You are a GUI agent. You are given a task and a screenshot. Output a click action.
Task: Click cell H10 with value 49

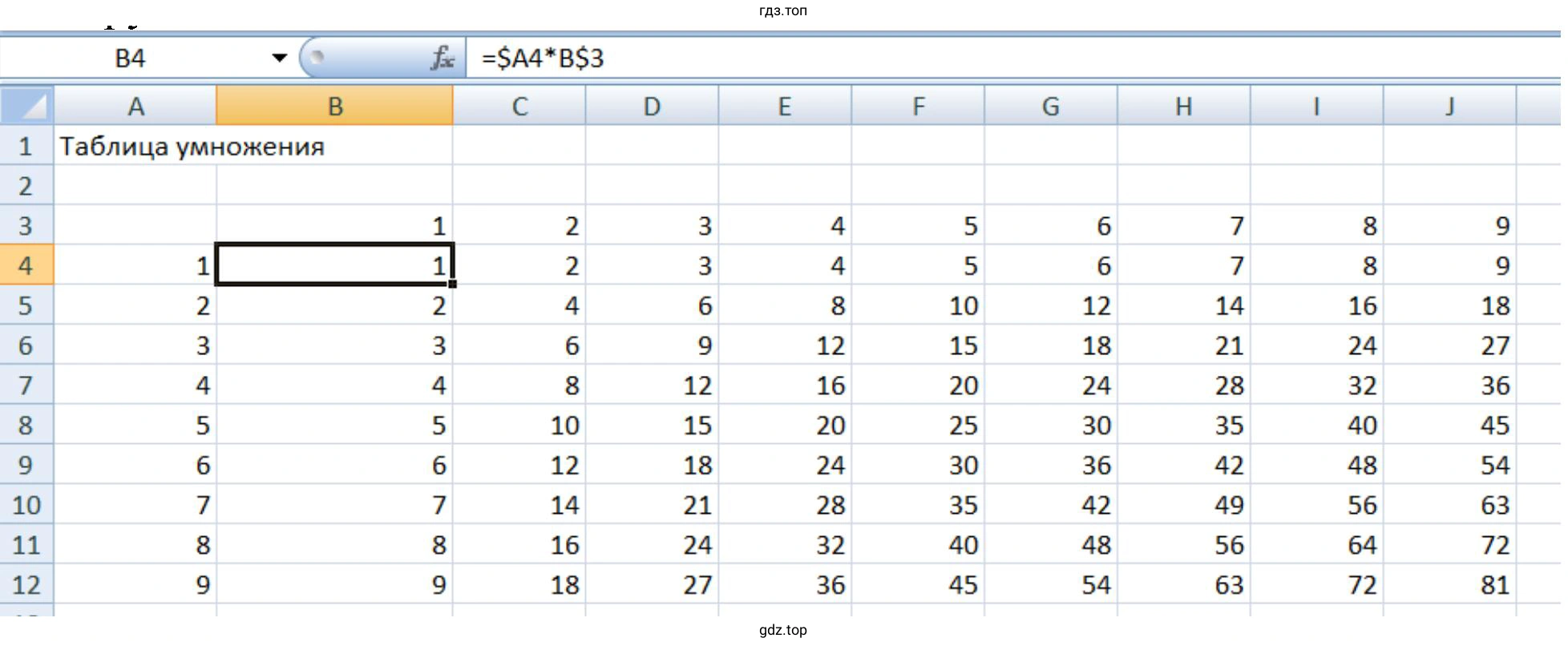point(1183,505)
